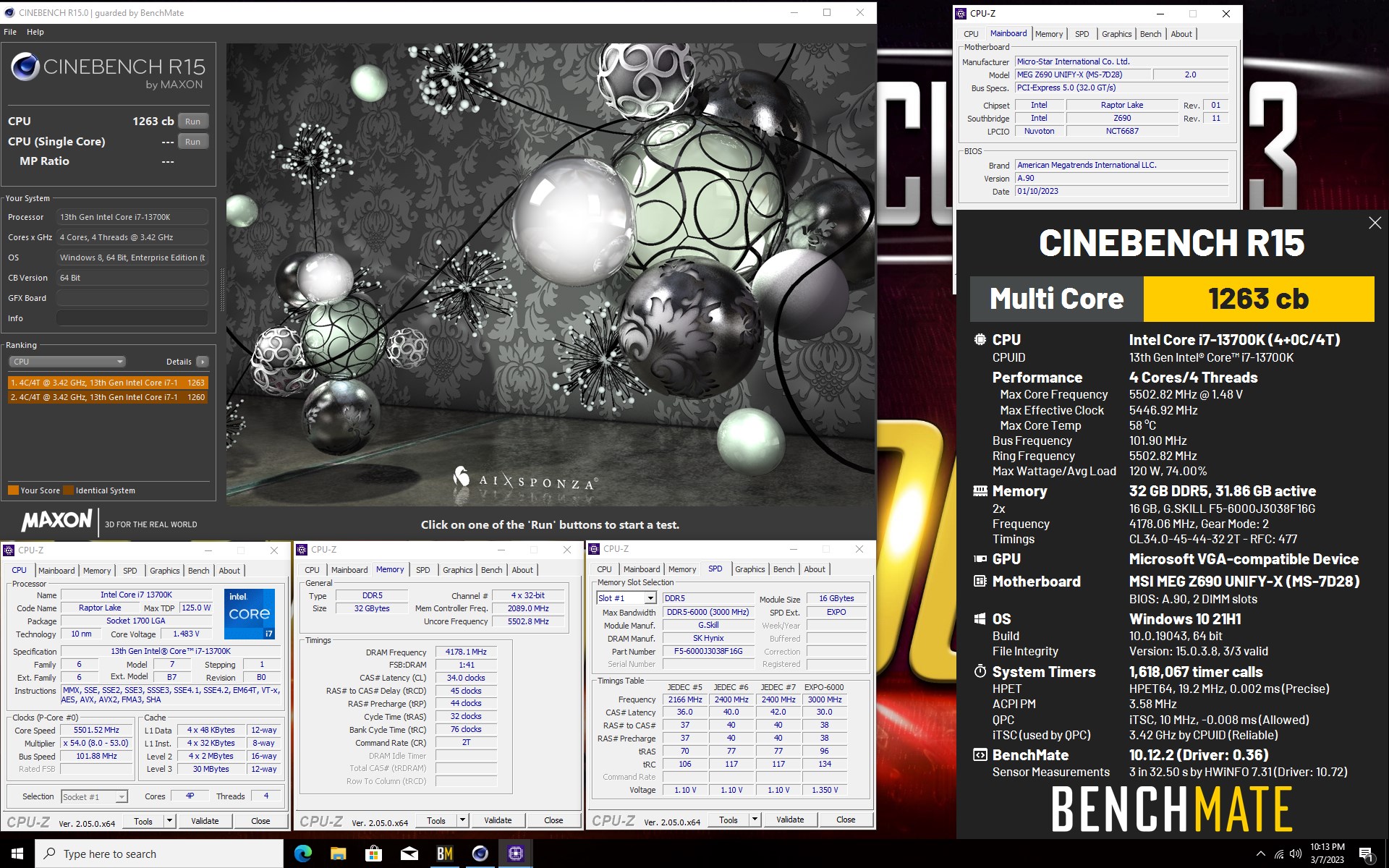The image size is (1389, 868).
Task: Open the notification center icon
Action: [1367, 854]
